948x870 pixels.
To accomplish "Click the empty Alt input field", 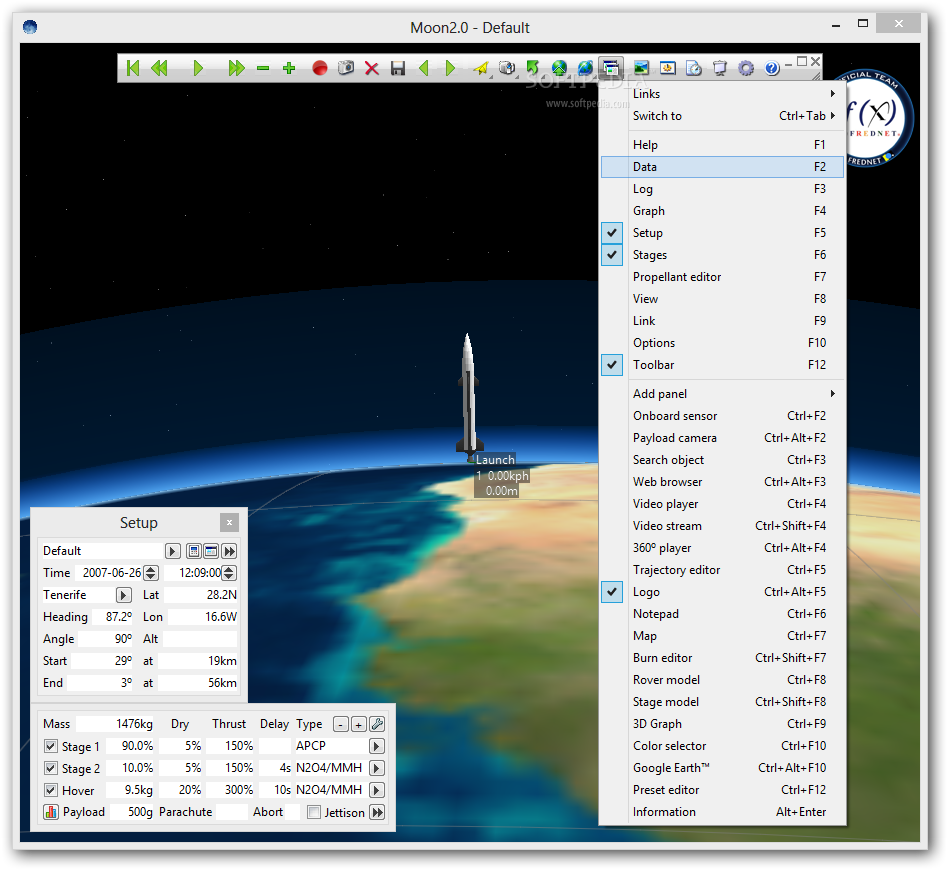I will click(200, 639).
